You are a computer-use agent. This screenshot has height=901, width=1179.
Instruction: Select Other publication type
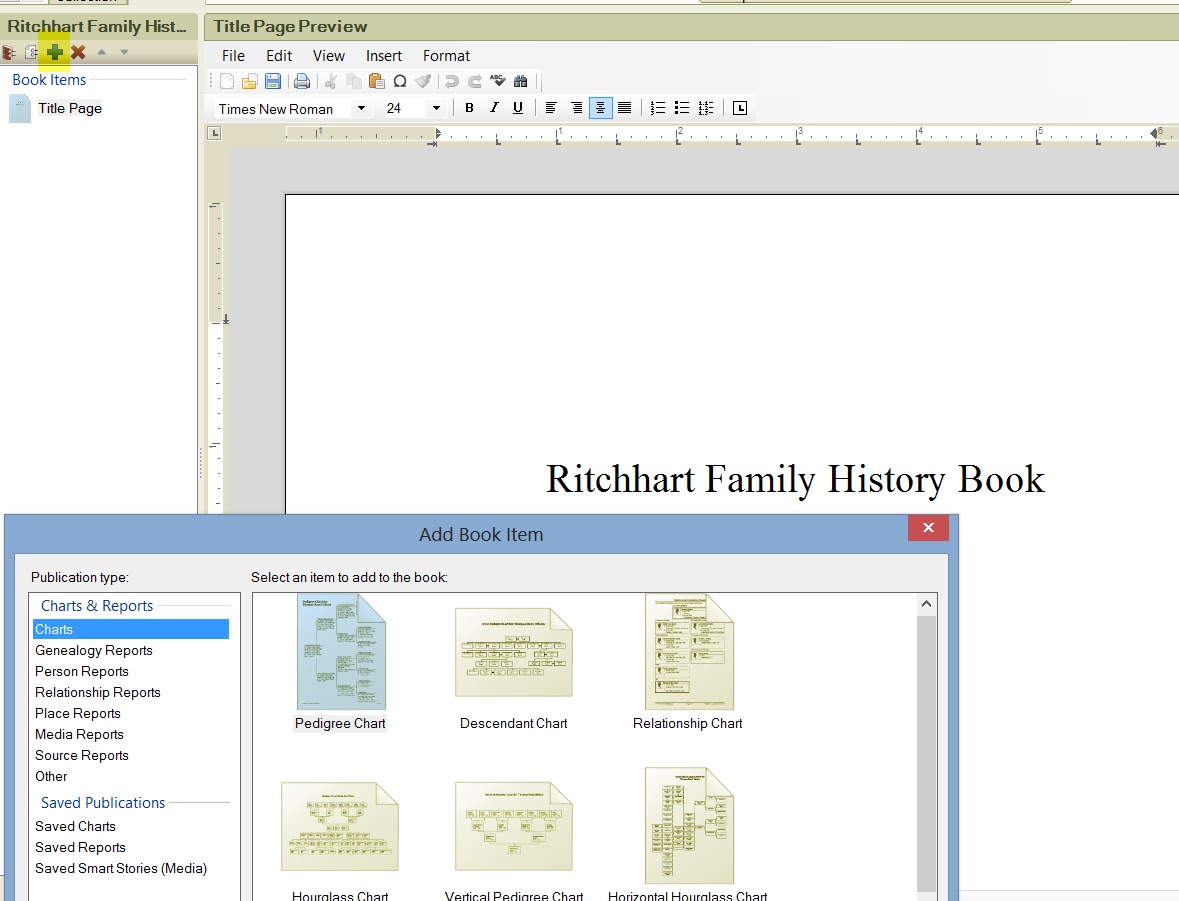pos(51,776)
